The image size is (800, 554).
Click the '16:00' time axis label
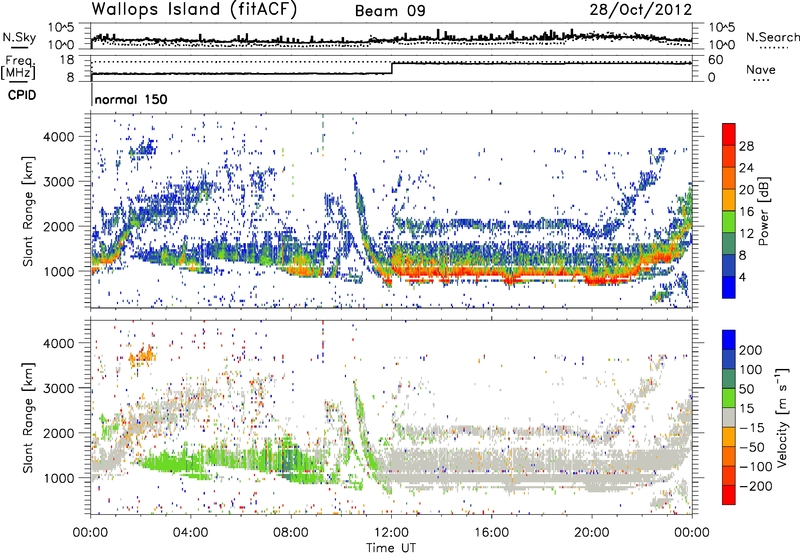[x=492, y=532]
